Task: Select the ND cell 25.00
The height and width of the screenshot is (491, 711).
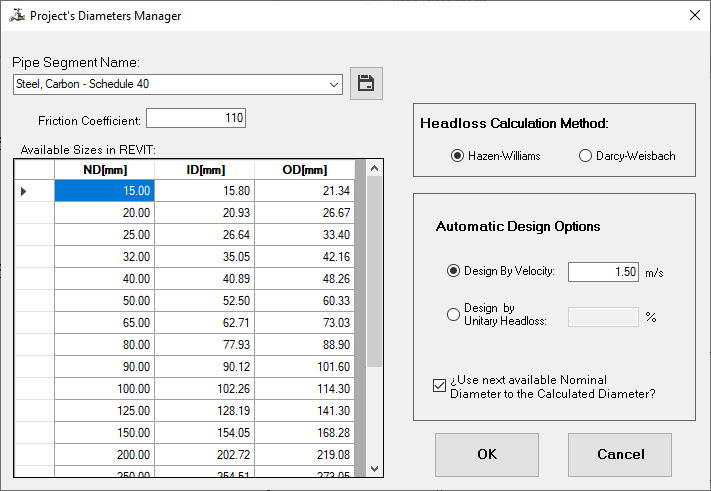Action: coord(105,235)
